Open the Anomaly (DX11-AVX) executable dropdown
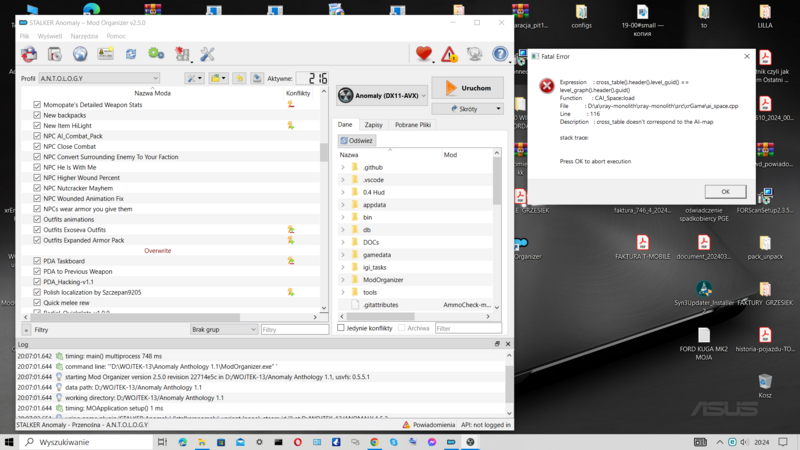The width and height of the screenshot is (800, 450). click(382, 96)
